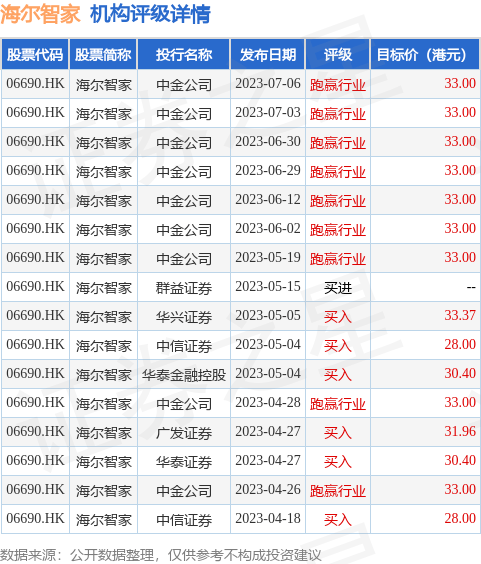Click target price 31.96
This screenshot has height=564, width=481.
point(460,431)
